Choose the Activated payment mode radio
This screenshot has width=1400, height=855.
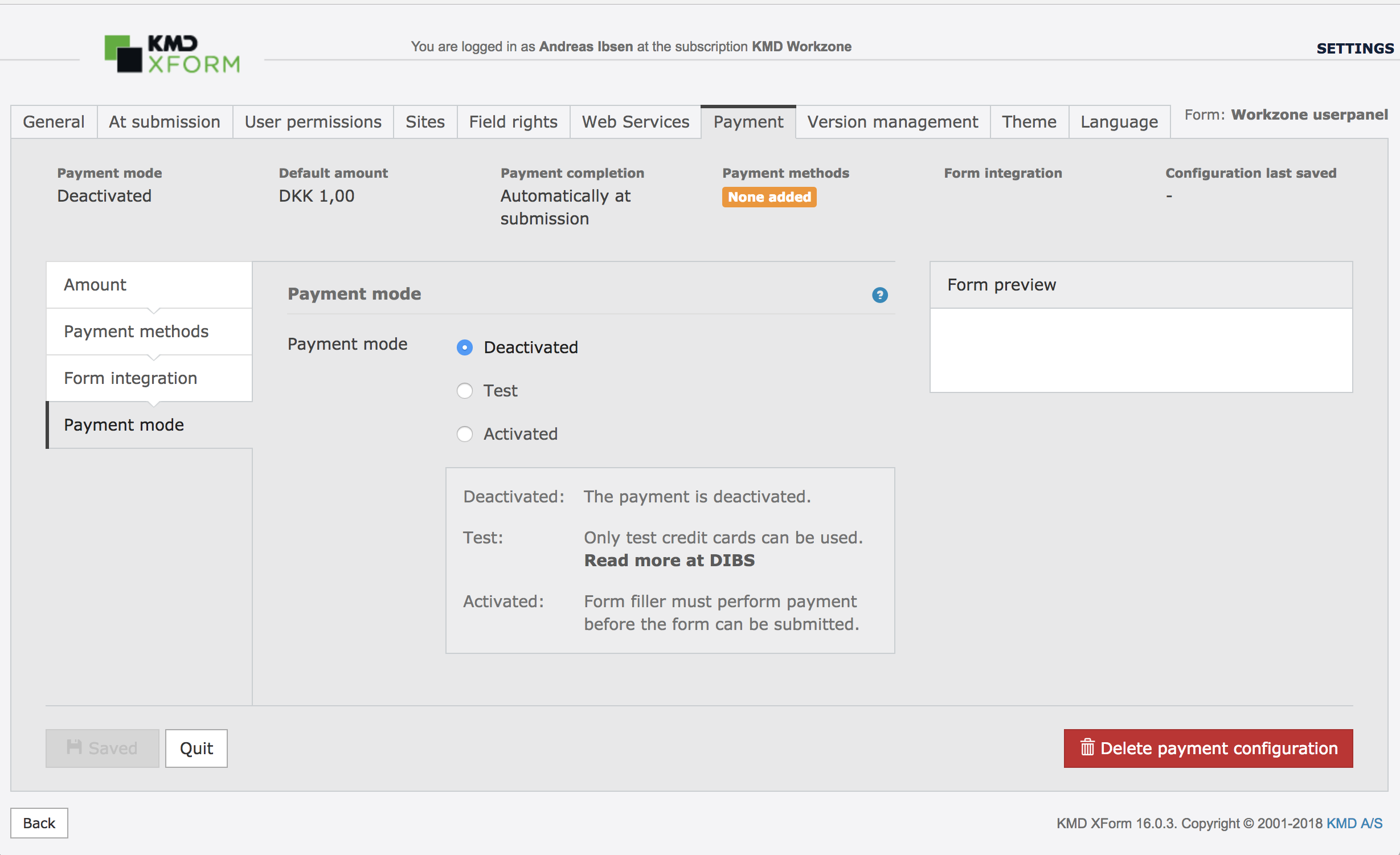tap(465, 434)
